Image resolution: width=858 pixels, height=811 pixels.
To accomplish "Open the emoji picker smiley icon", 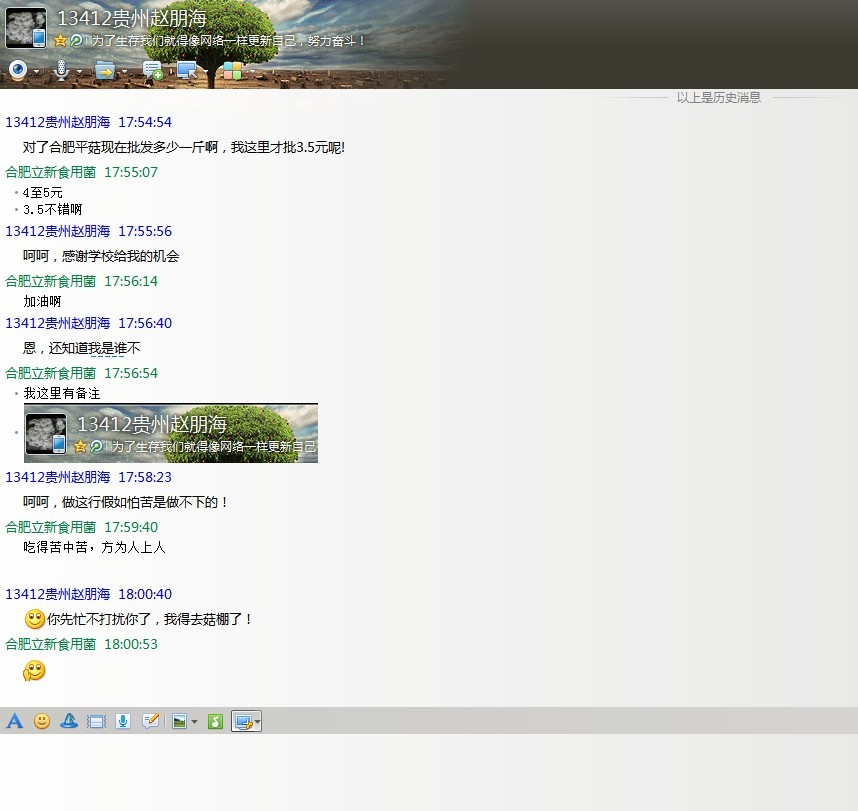I will point(42,721).
